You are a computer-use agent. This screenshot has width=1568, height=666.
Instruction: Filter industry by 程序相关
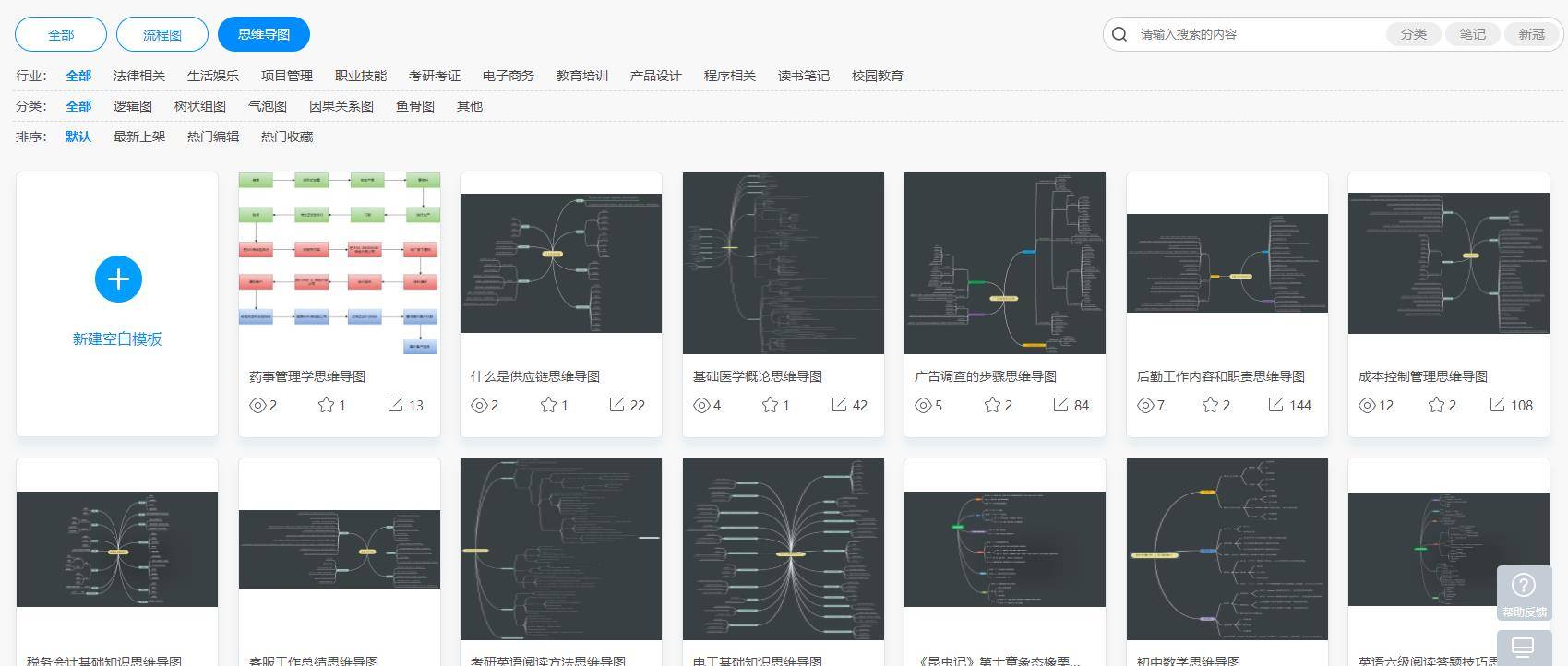(x=730, y=76)
